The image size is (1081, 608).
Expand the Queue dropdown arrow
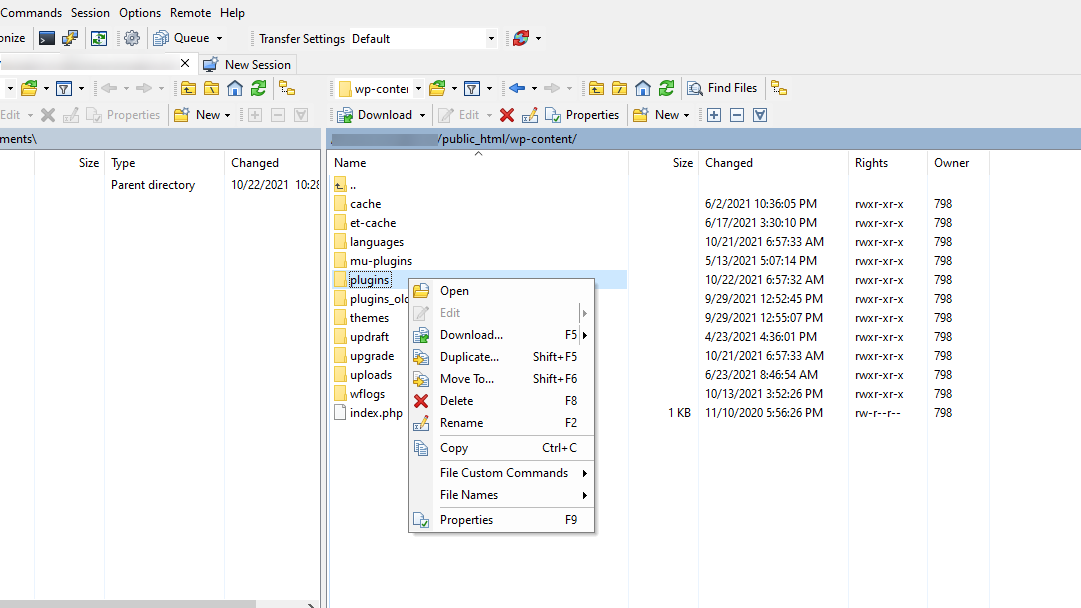click(x=219, y=39)
